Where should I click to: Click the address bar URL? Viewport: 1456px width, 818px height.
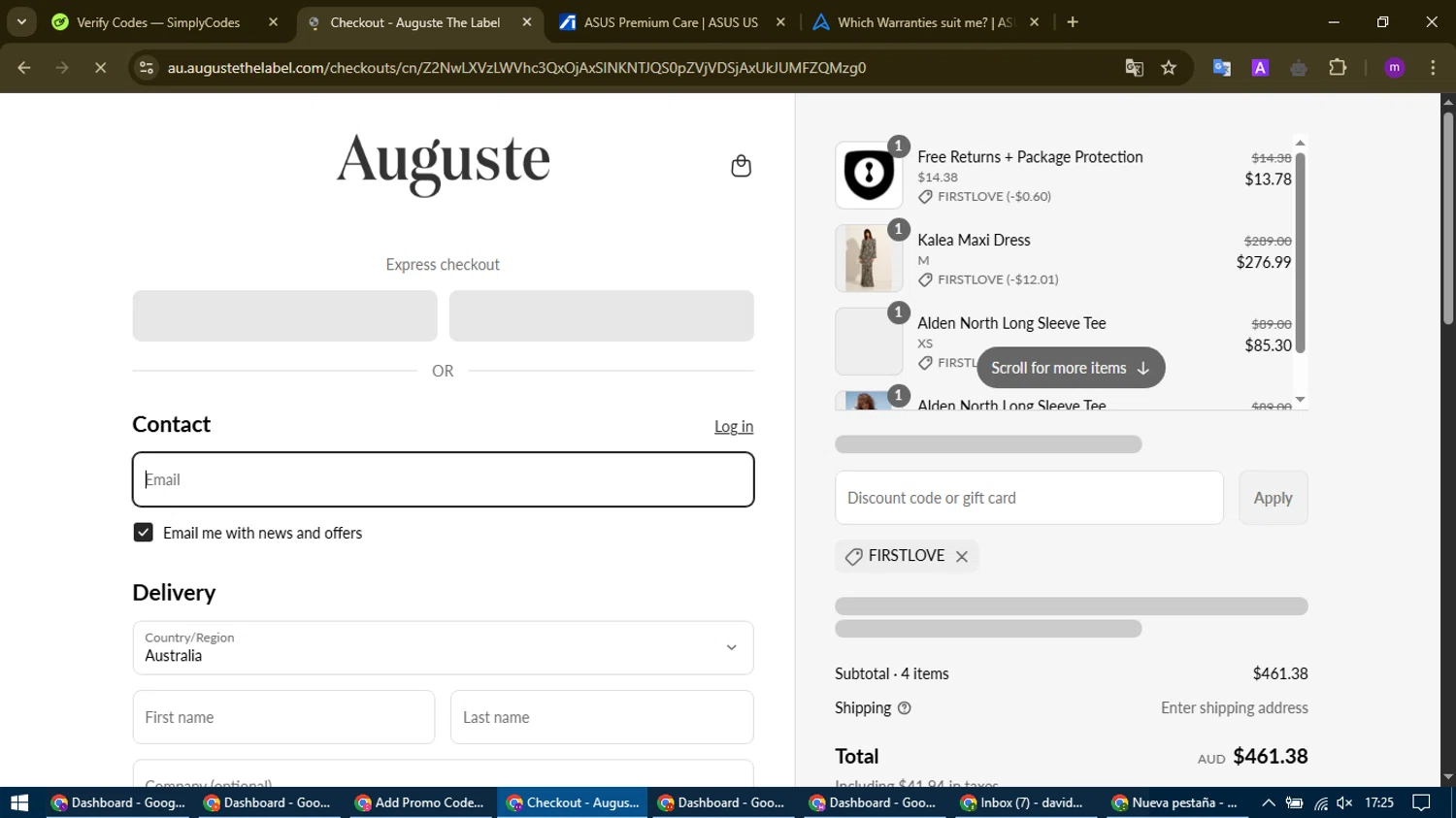(x=516, y=68)
